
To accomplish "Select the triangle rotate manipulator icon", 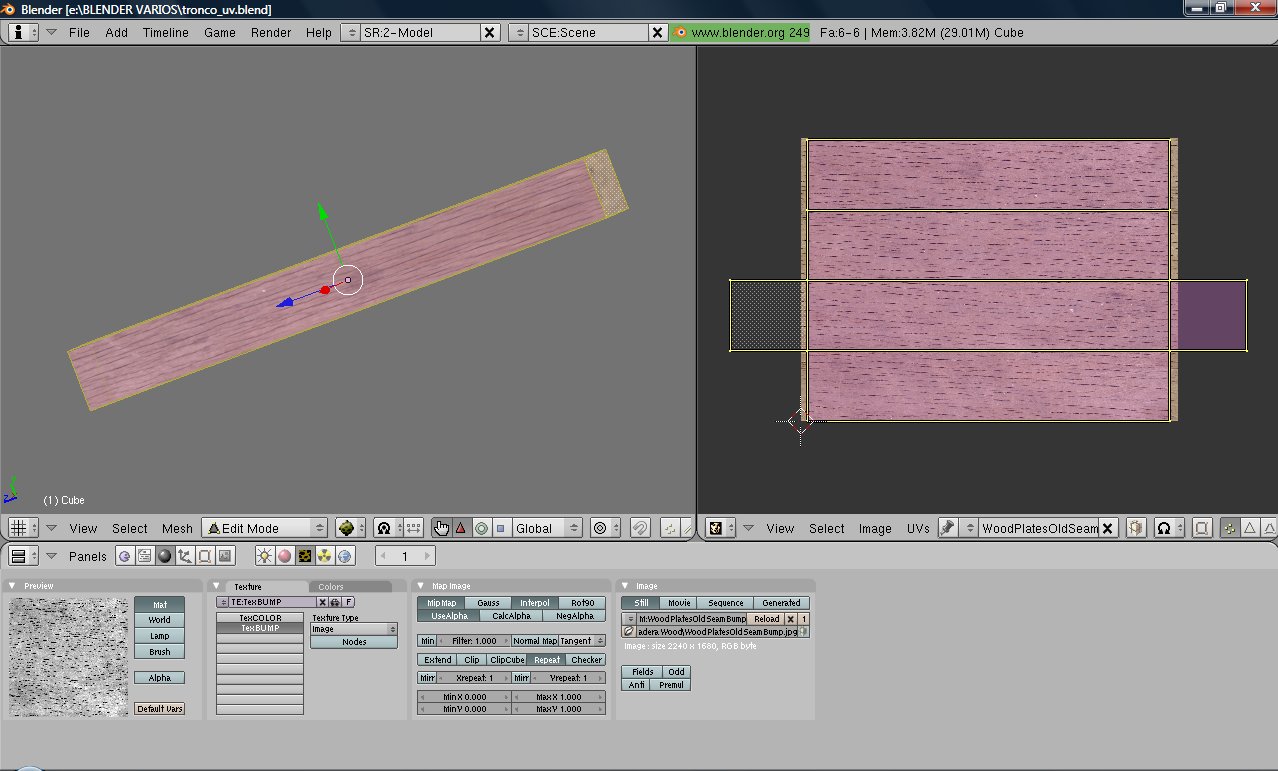I will point(461,528).
